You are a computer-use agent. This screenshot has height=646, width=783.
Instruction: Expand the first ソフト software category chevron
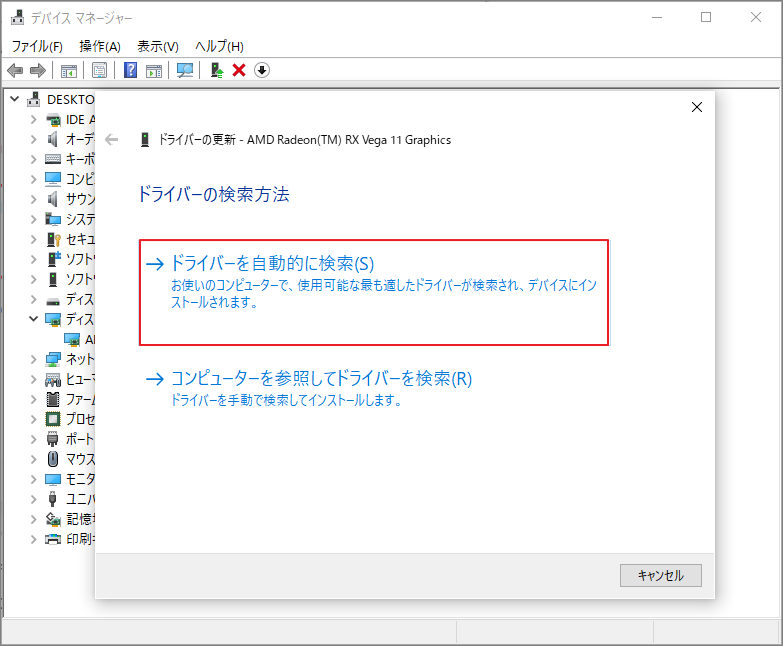tap(33, 259)
